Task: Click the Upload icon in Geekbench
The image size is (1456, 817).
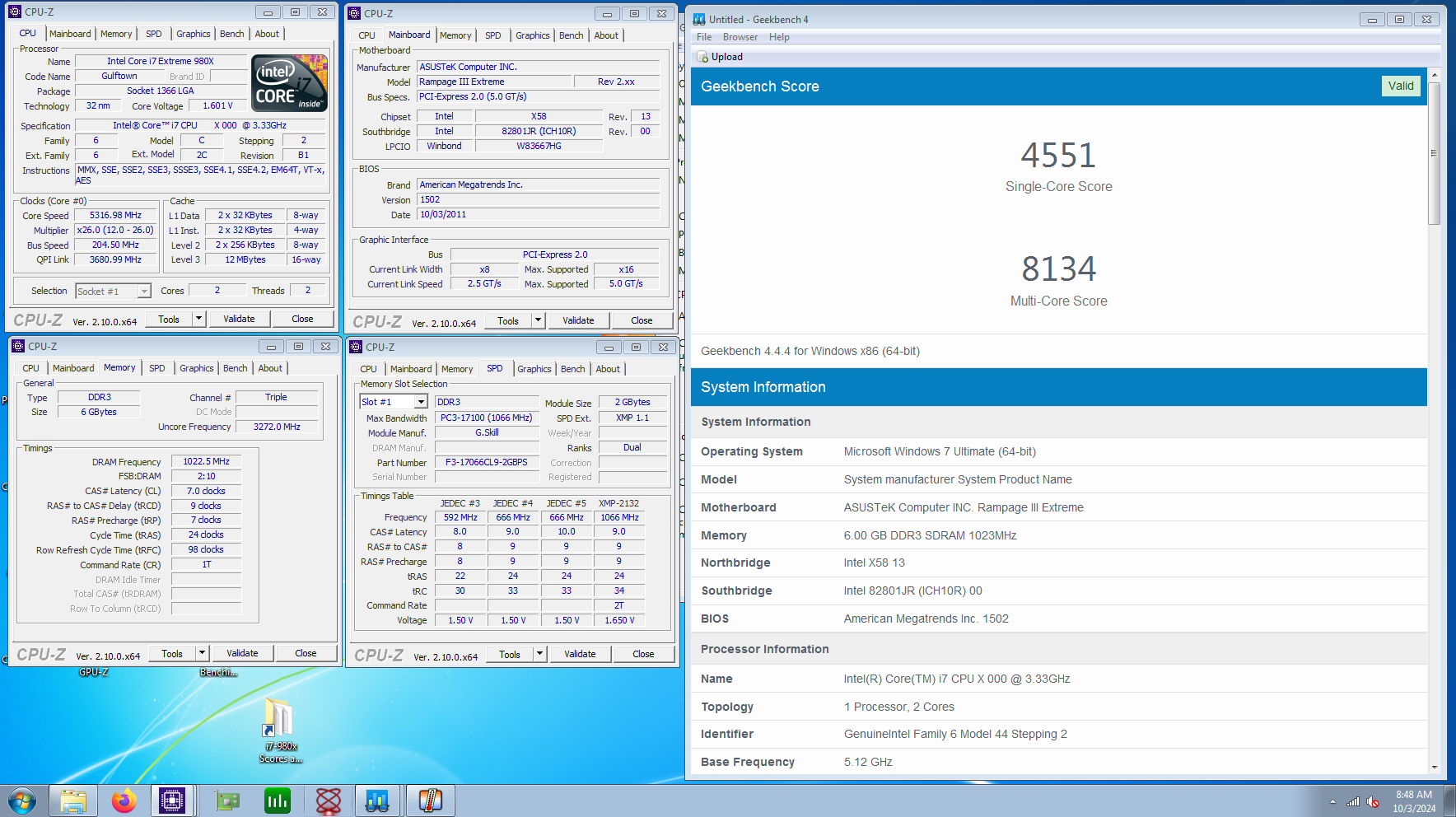Action: (x=702, y=57)
